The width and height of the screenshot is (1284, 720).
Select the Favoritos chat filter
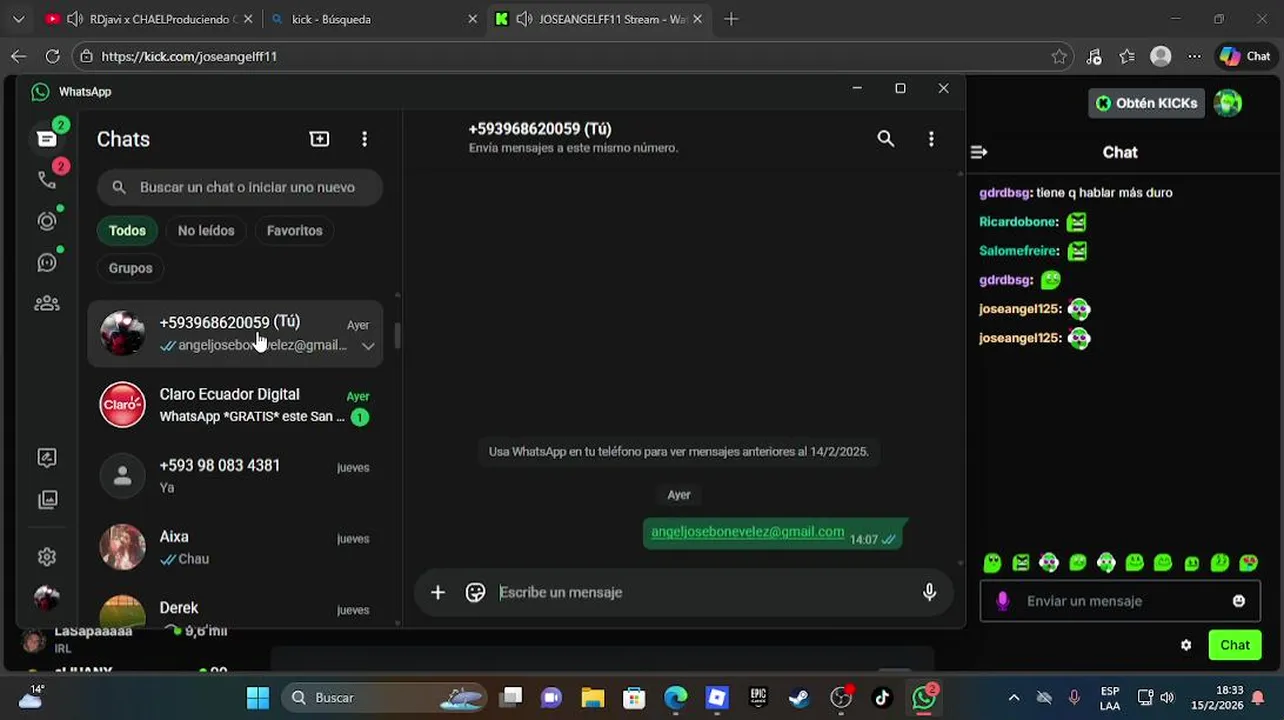[x=294, y=230]
